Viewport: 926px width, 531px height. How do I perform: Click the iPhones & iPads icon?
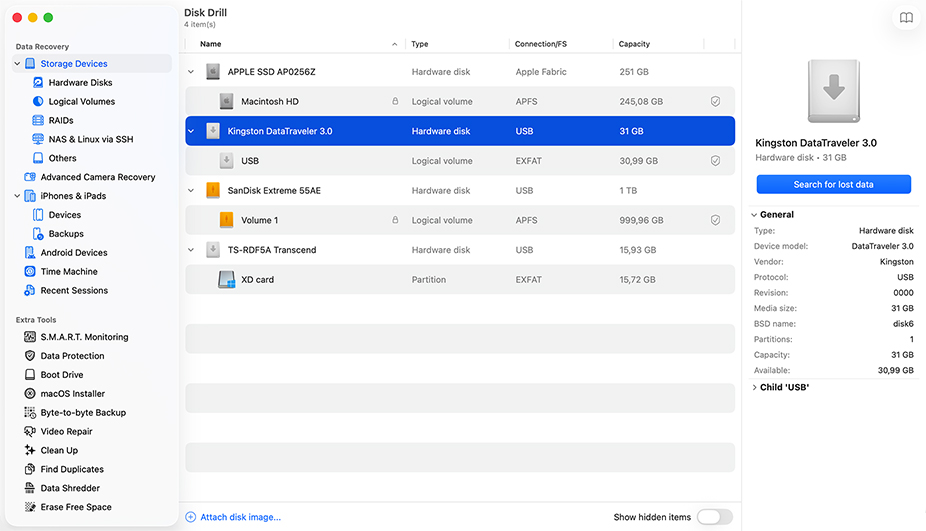pyautogui.click(x=30, y=196)
